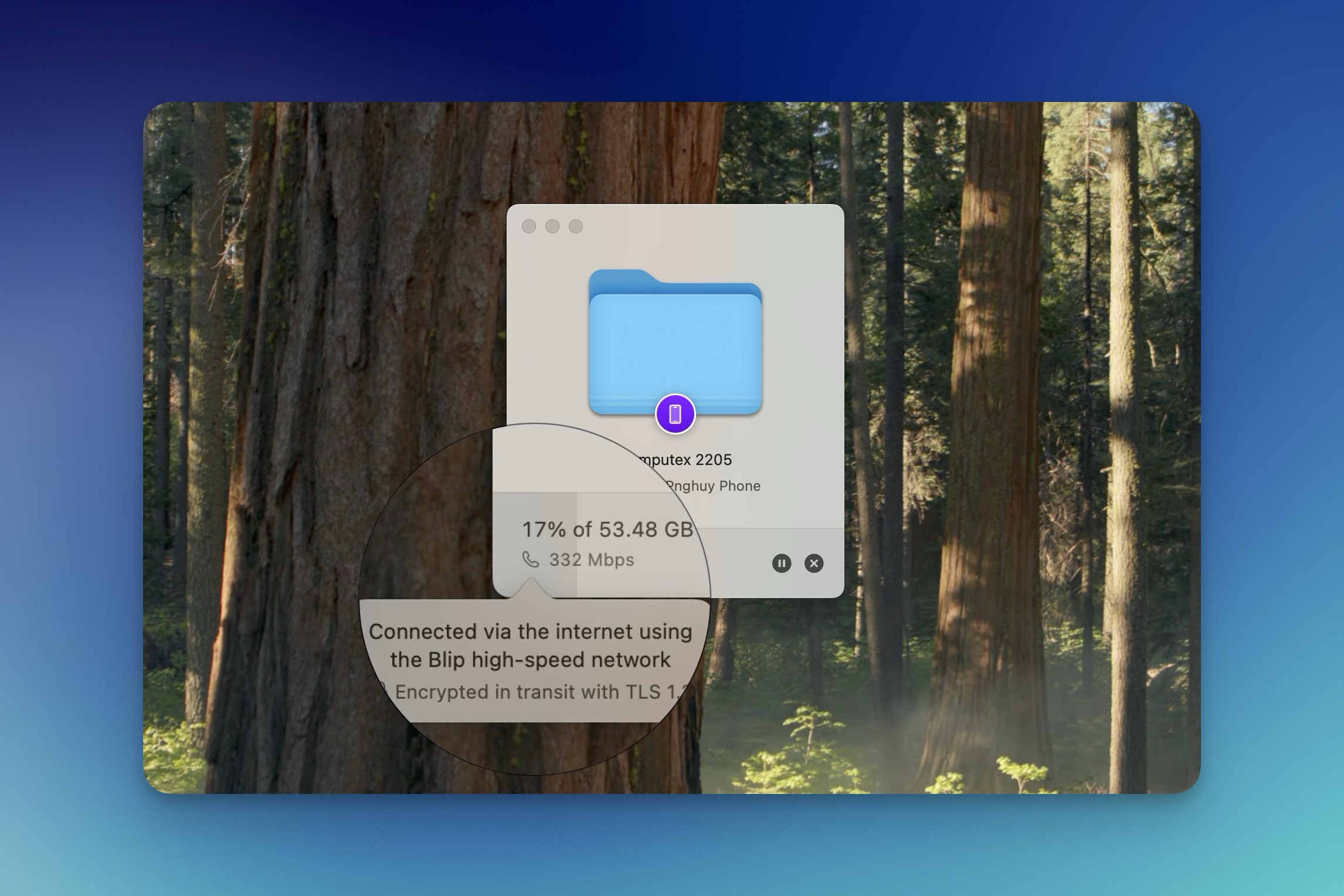Click the Connected via the internet line
Image resolution: width=1344 pixels, height=896 pixels.
[x=531, y=632]
